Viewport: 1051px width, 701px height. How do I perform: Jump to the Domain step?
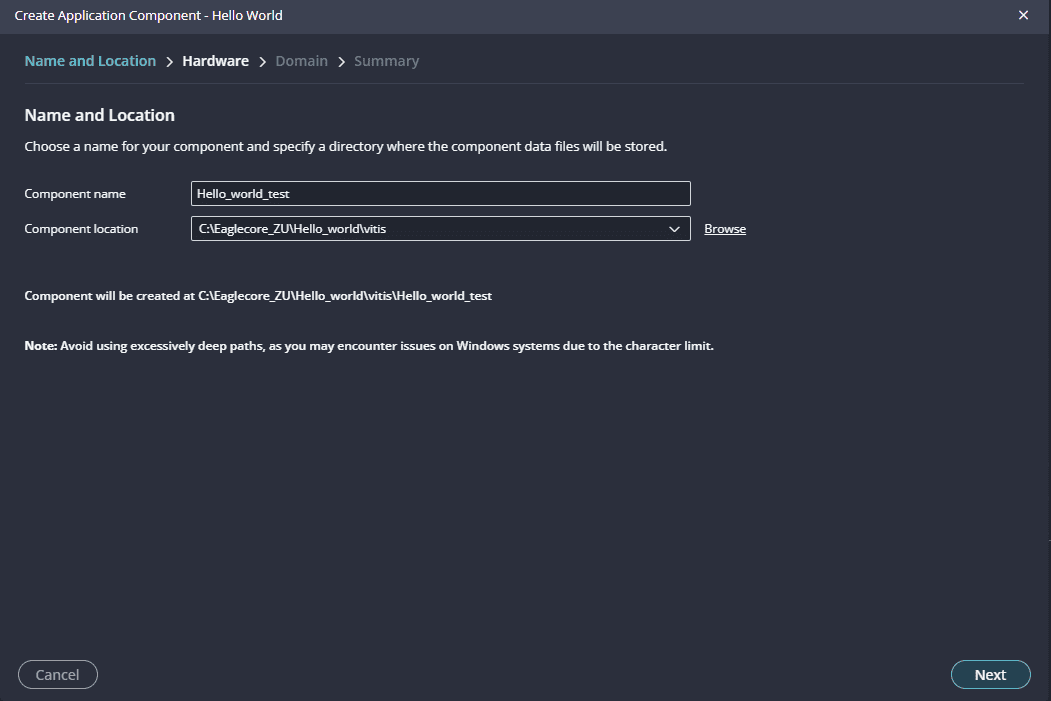(301, 61)
